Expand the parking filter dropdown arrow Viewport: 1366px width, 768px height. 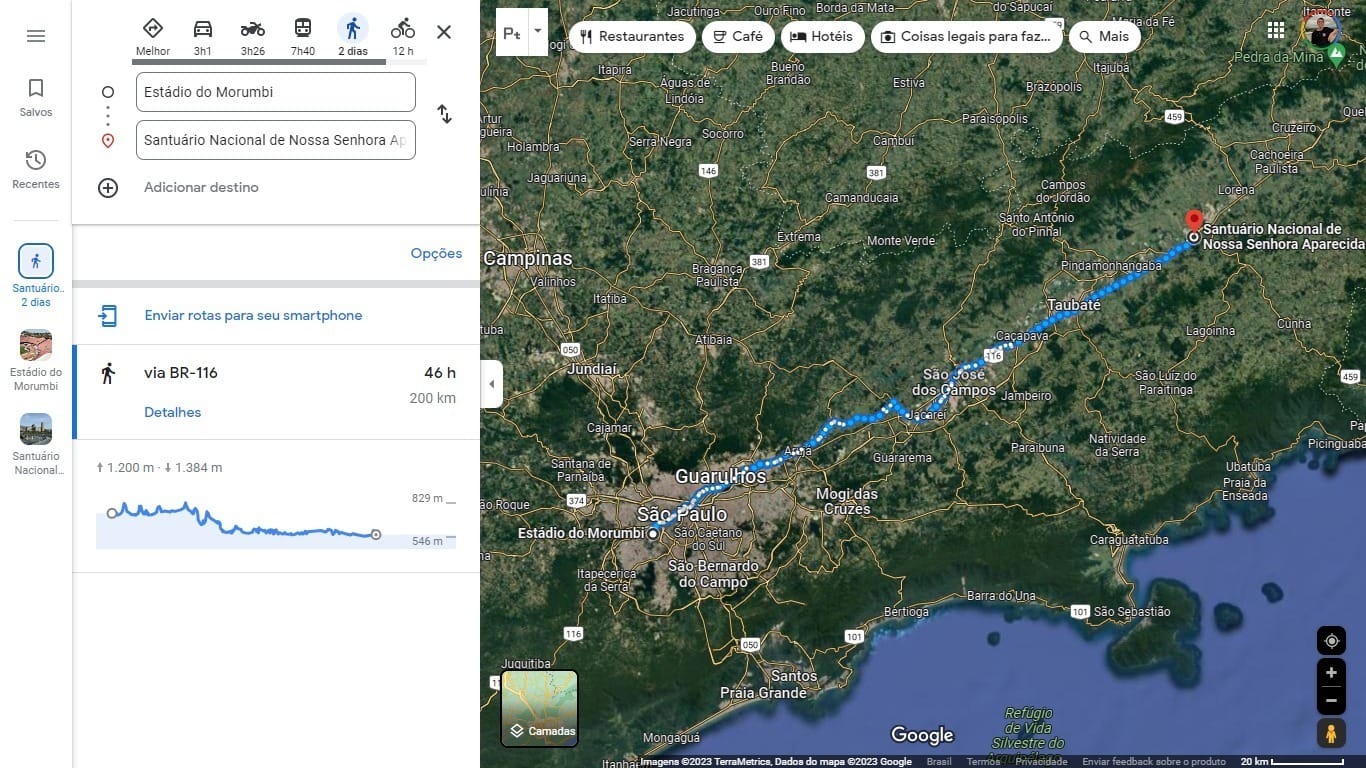pyautogui.click(x=537, y=31)
